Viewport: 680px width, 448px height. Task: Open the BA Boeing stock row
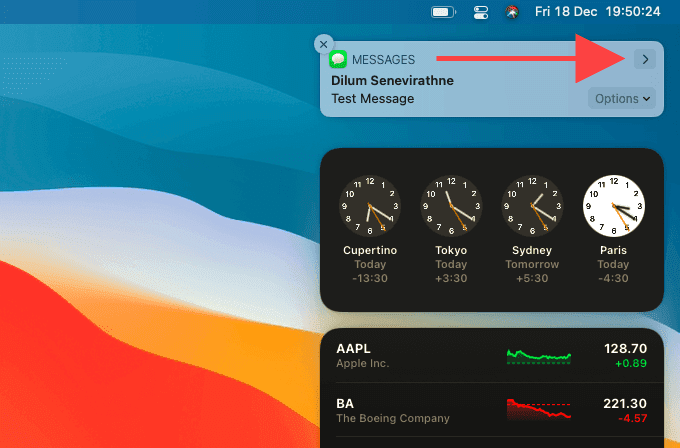[400, 410]
